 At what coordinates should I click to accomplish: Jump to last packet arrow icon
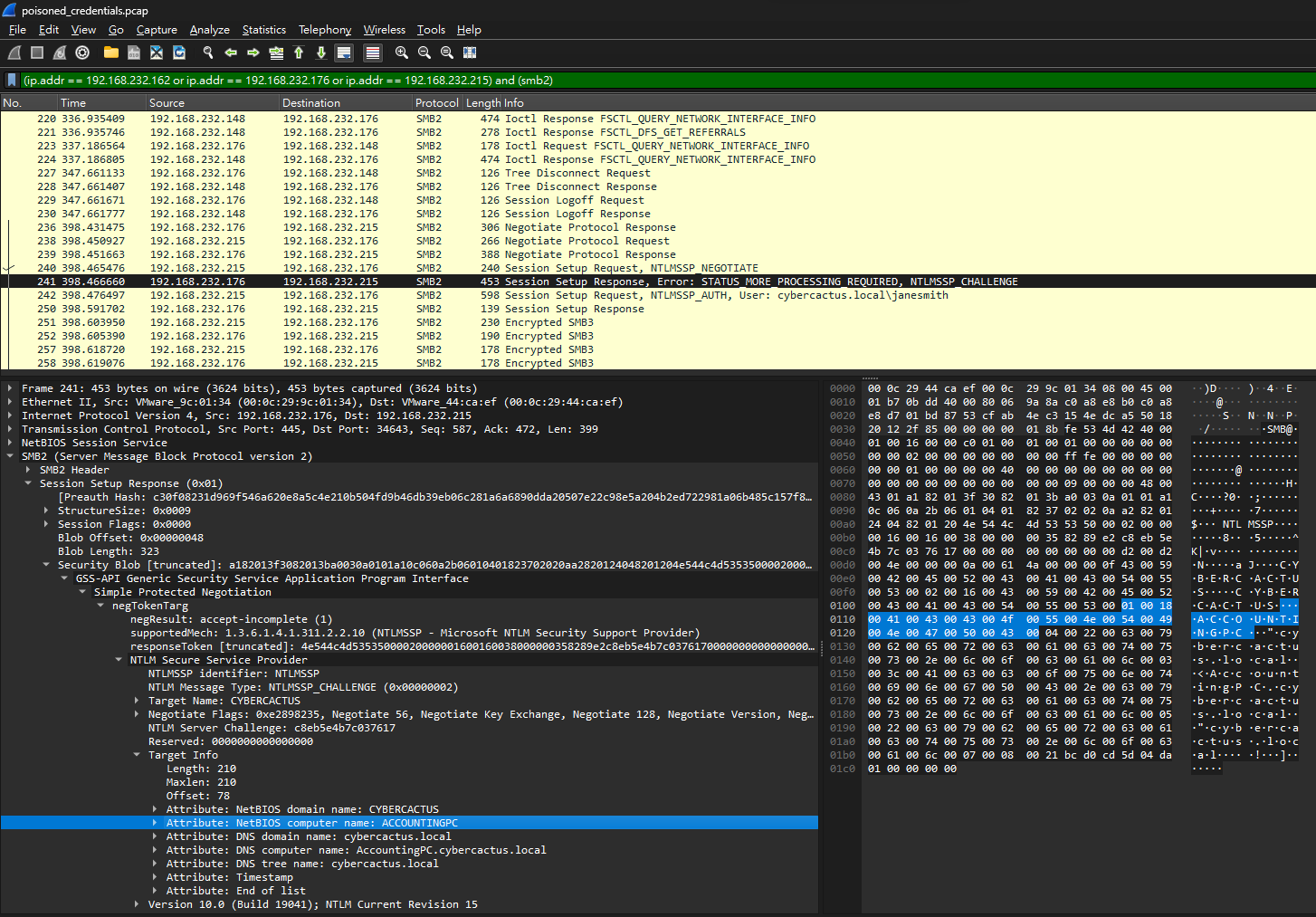pyautogui.click(x=321, y=53)
